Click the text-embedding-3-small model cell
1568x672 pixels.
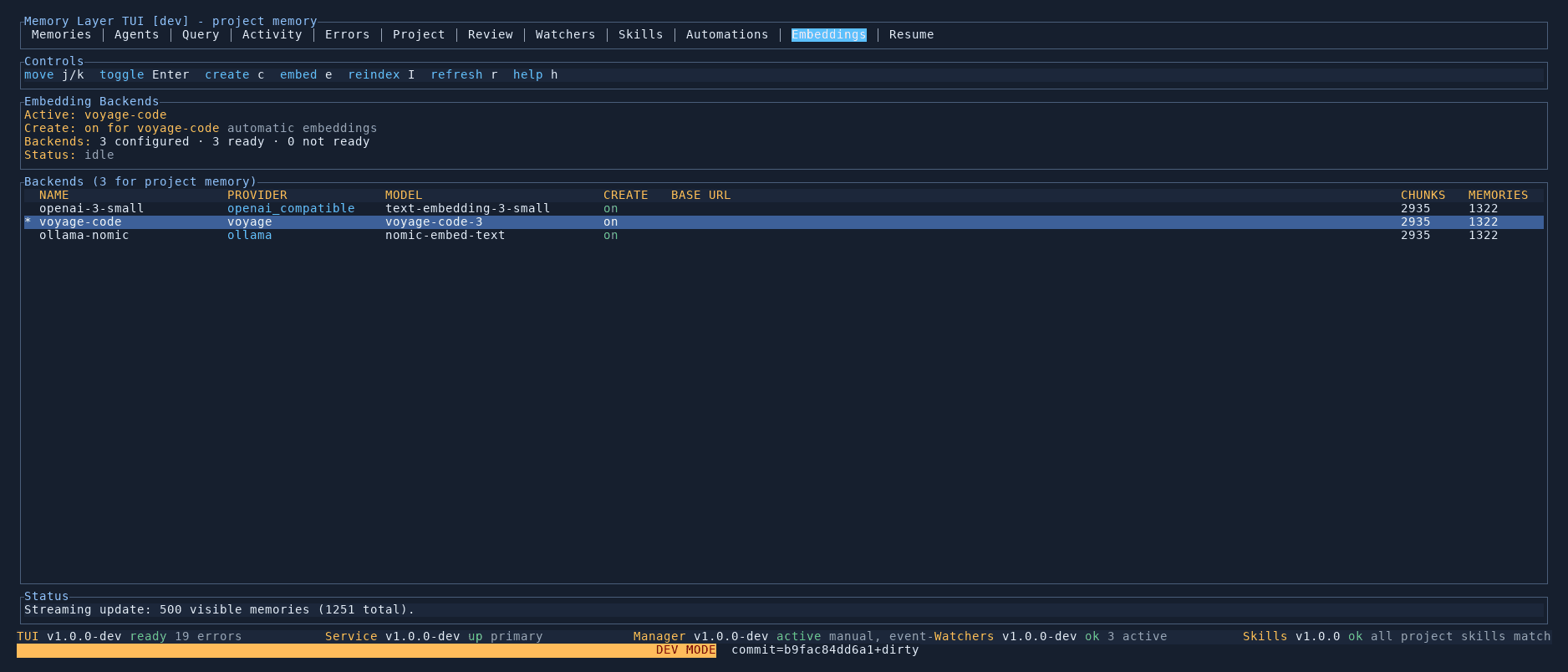[467, 208]
